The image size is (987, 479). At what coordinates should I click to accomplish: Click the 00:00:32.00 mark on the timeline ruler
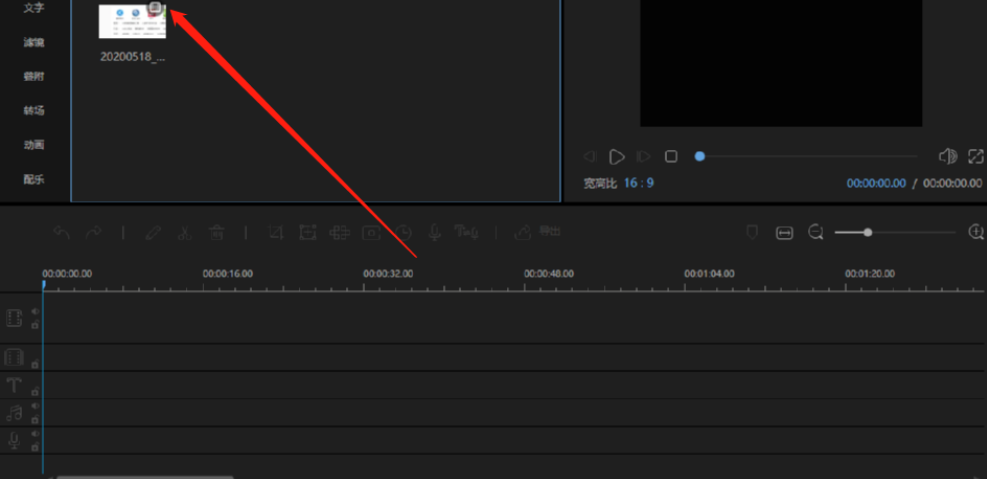click(388, 274)
